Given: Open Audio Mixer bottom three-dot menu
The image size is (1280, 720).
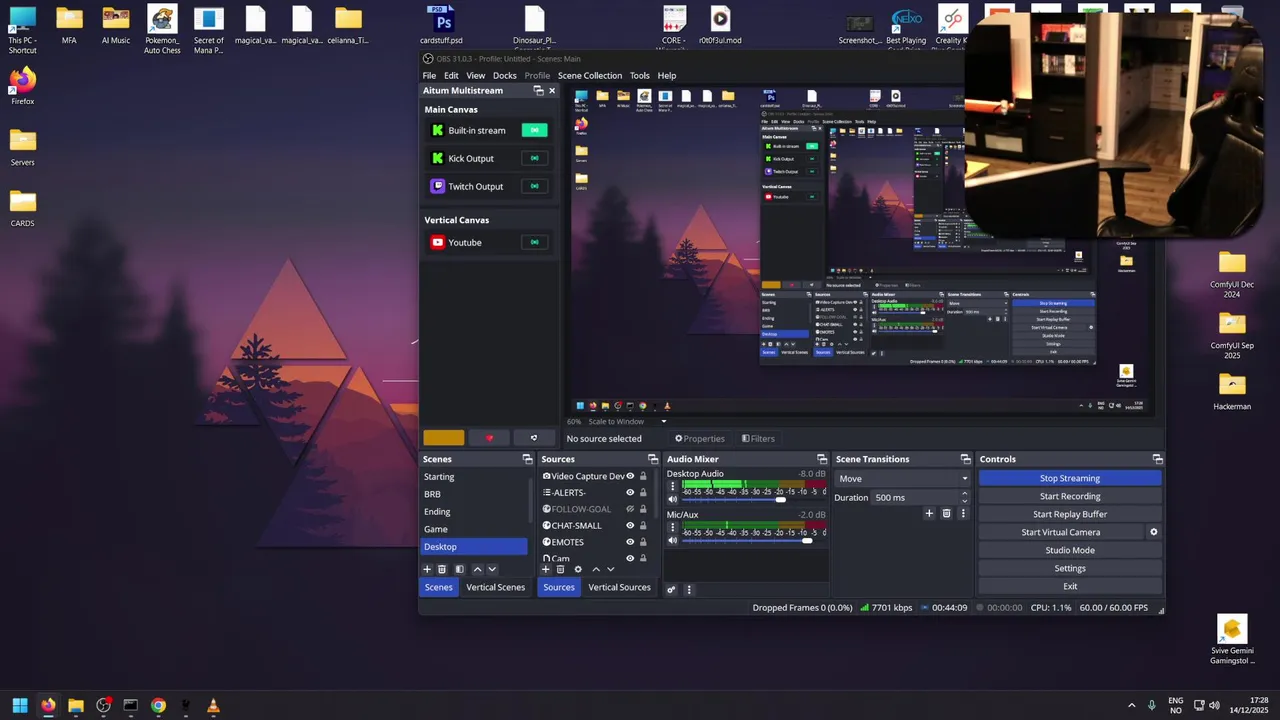Looking at the screenshot, I should click(688, 589).
